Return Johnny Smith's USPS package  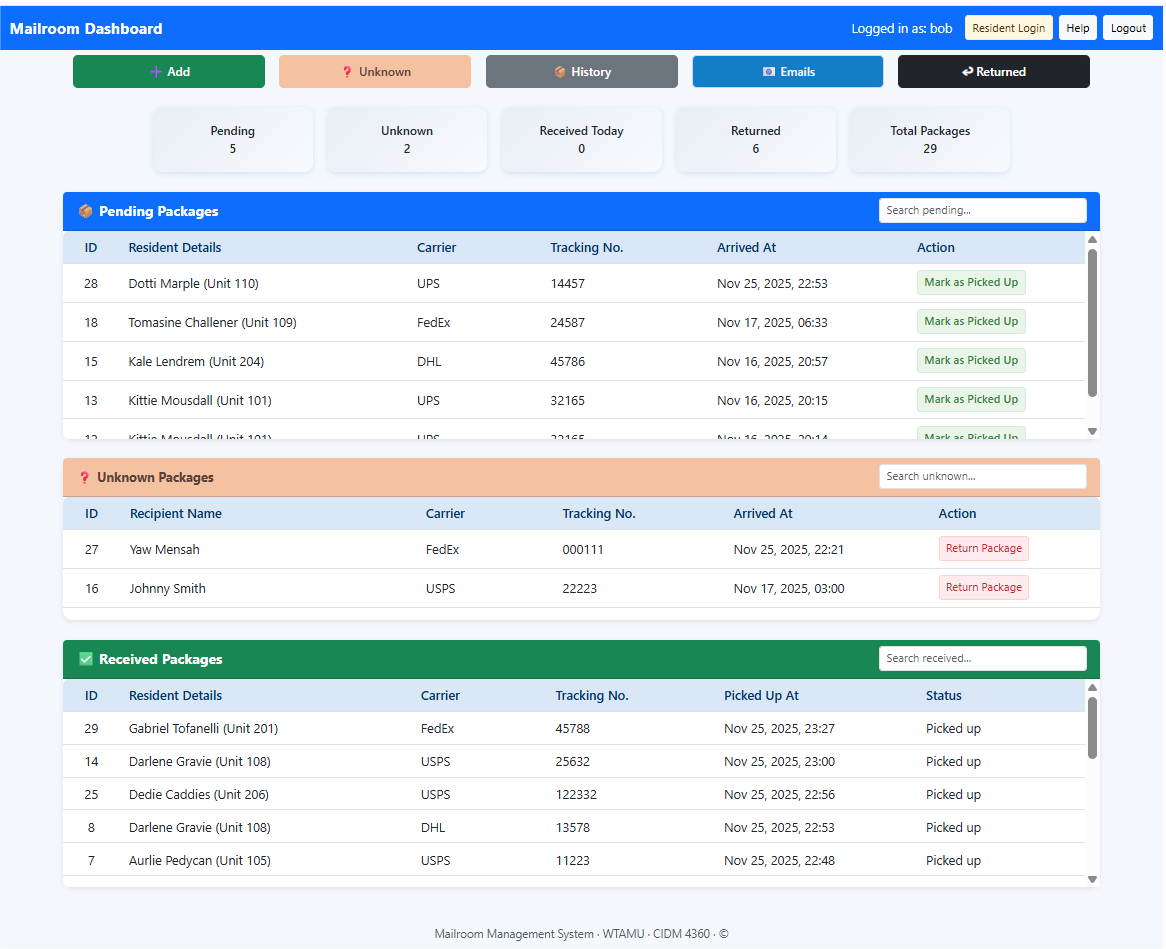(x=983, y=587)
